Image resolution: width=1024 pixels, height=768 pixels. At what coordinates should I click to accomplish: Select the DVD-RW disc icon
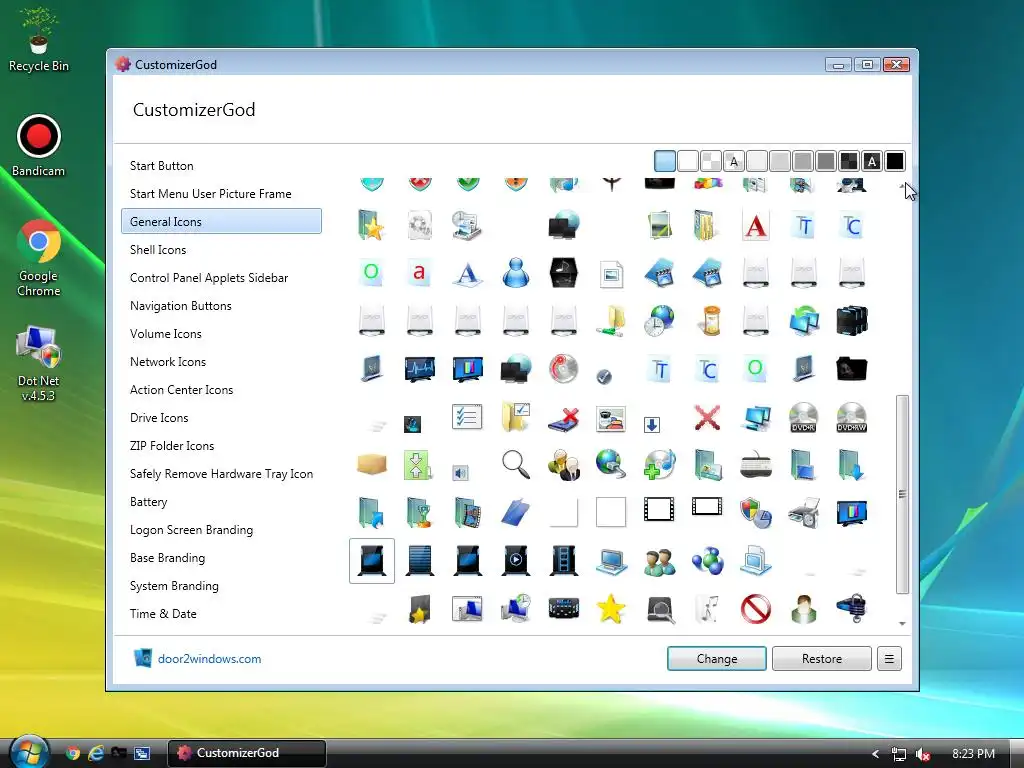click(852, 417)
